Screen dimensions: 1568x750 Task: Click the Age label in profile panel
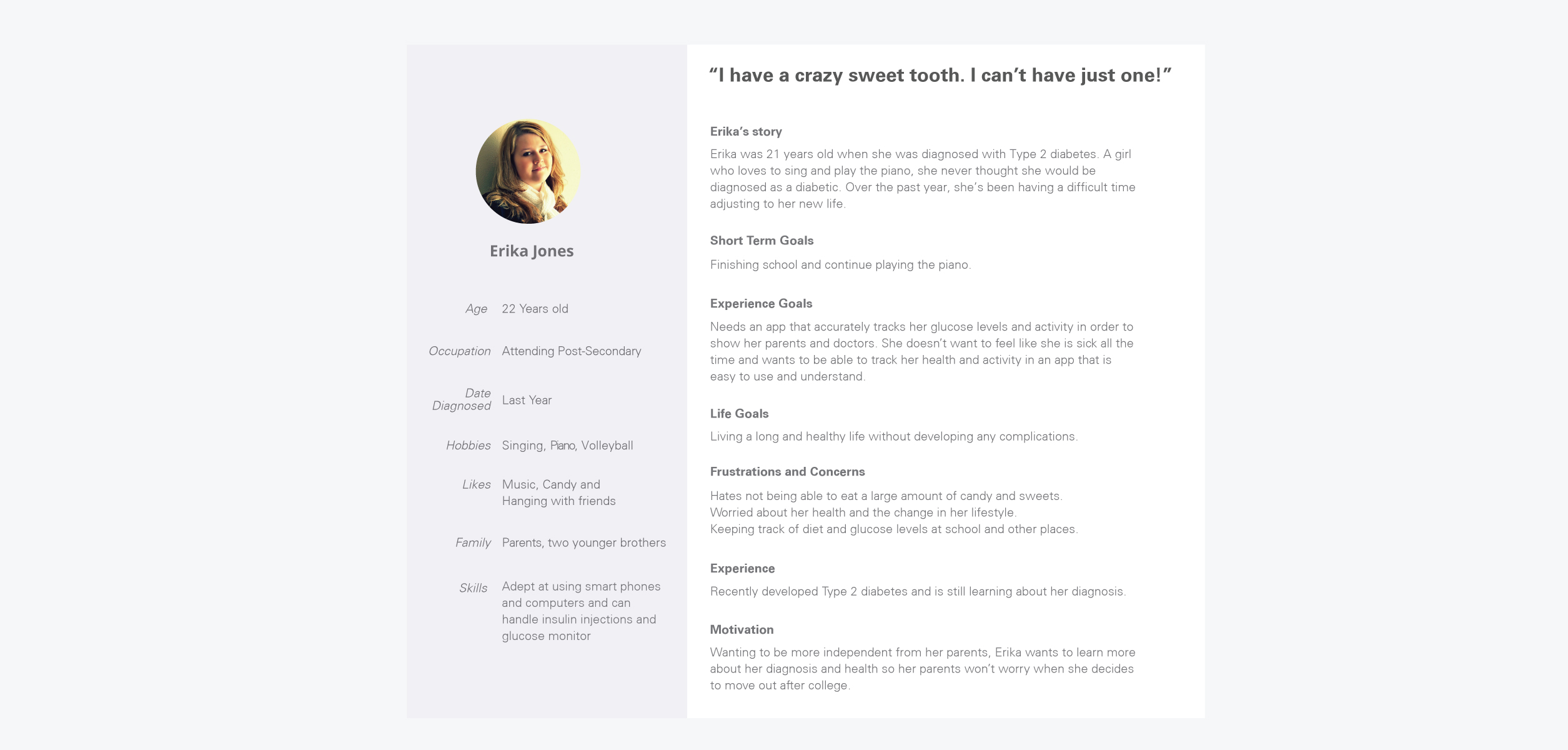[x=476, y=309]
